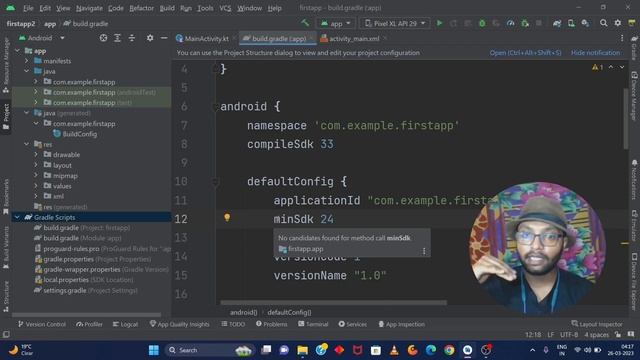Click the Debug app bug icon
The width and height of the screenshot is (640, 360).
(482, 23)
